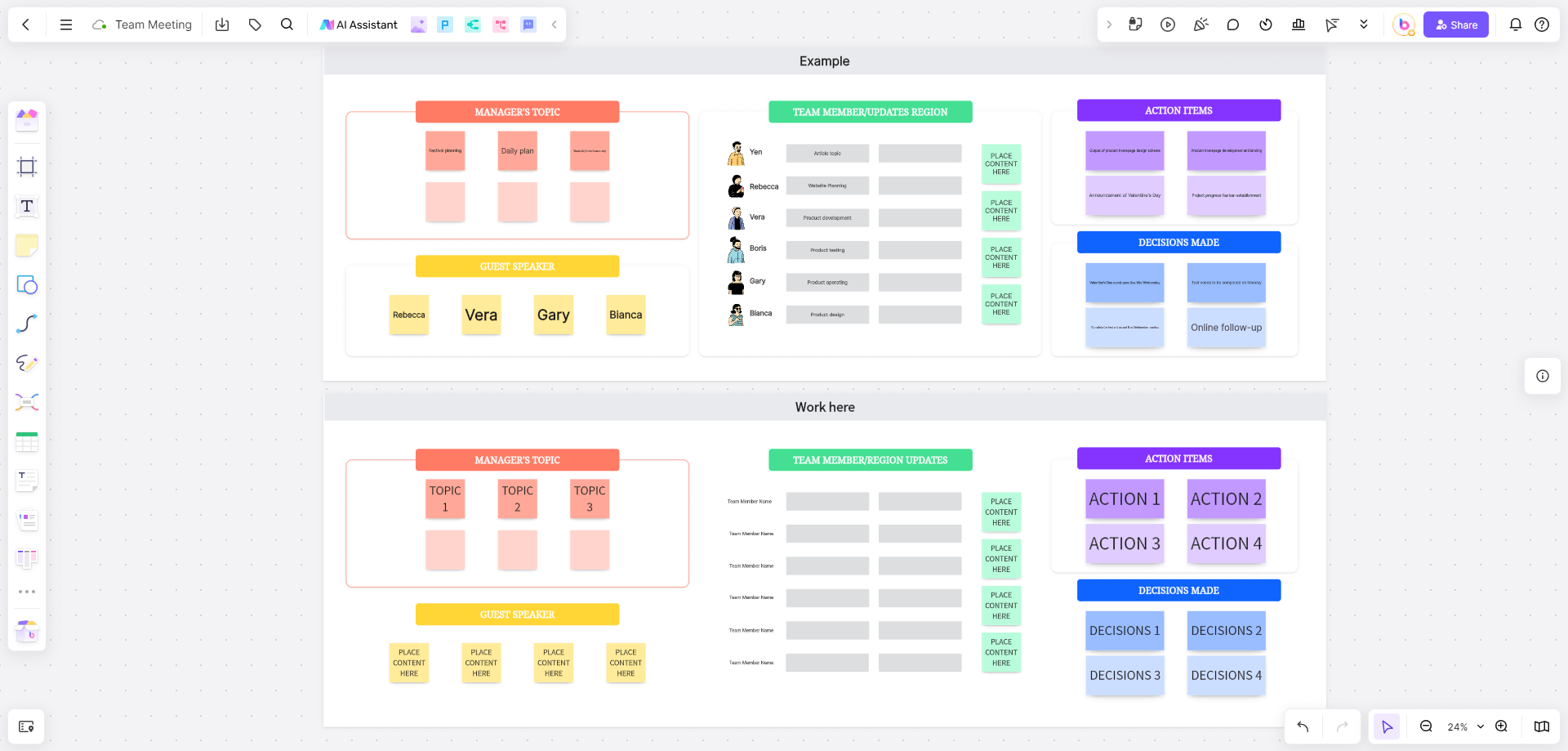Image resolution: width=1568 pixels, height=751 pixels.
Task: Open the board info icon
Action: coord(1543,376)
